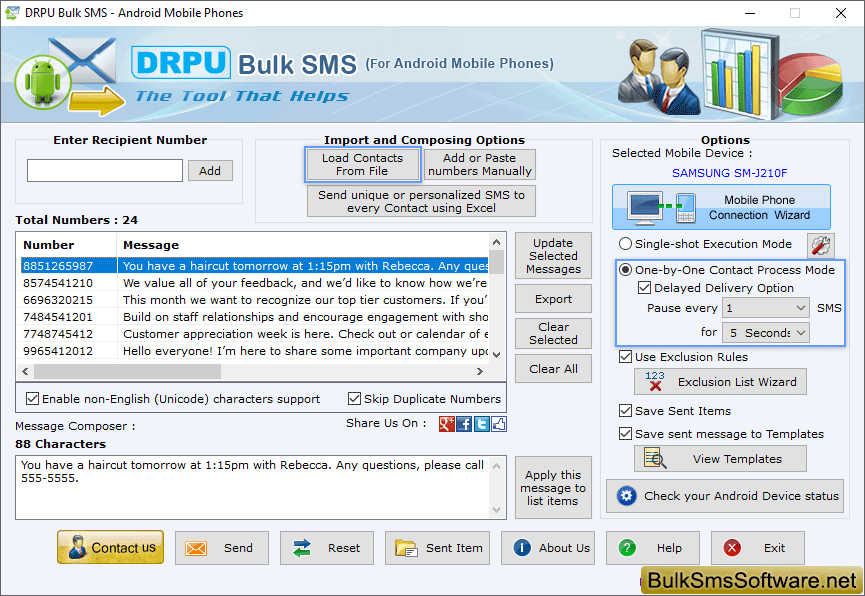
Task: Click the Mobile Phone Connection Wizard button
Action: (x=721, y=207)
